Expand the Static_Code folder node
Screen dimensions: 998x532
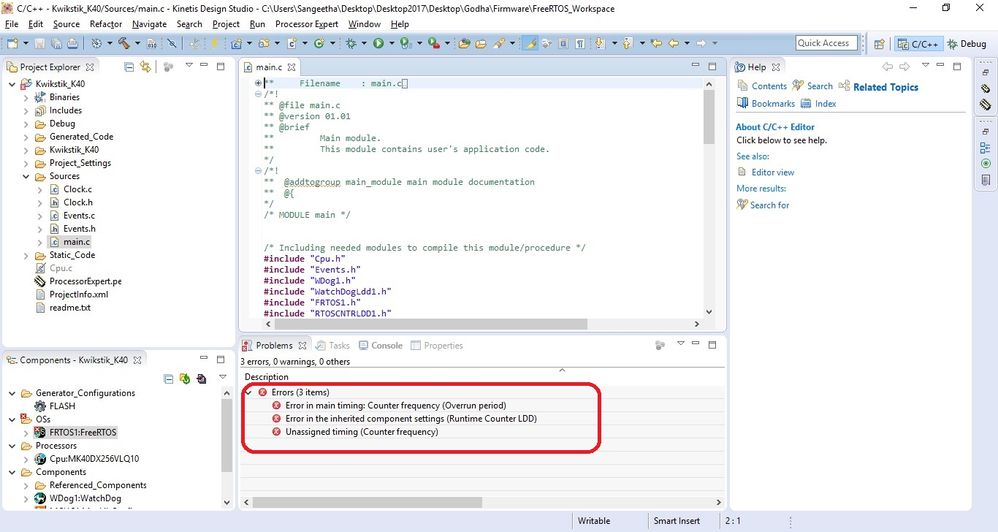point(26,255)
